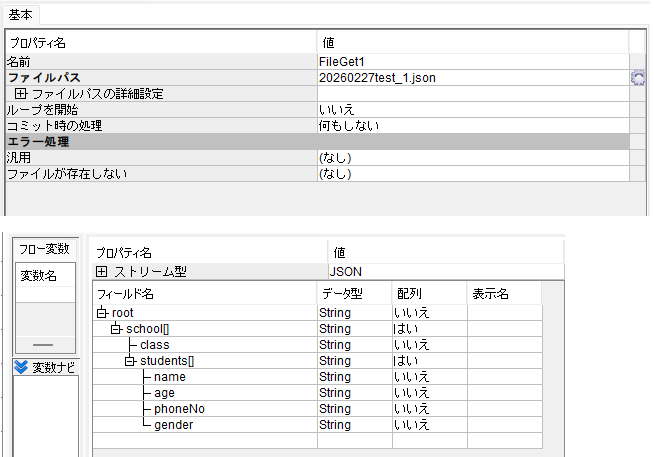The width and height of the screenshot is (654, 457).
Task: Click the 名前 value FileGet1
Action: [x=341, y=62]
